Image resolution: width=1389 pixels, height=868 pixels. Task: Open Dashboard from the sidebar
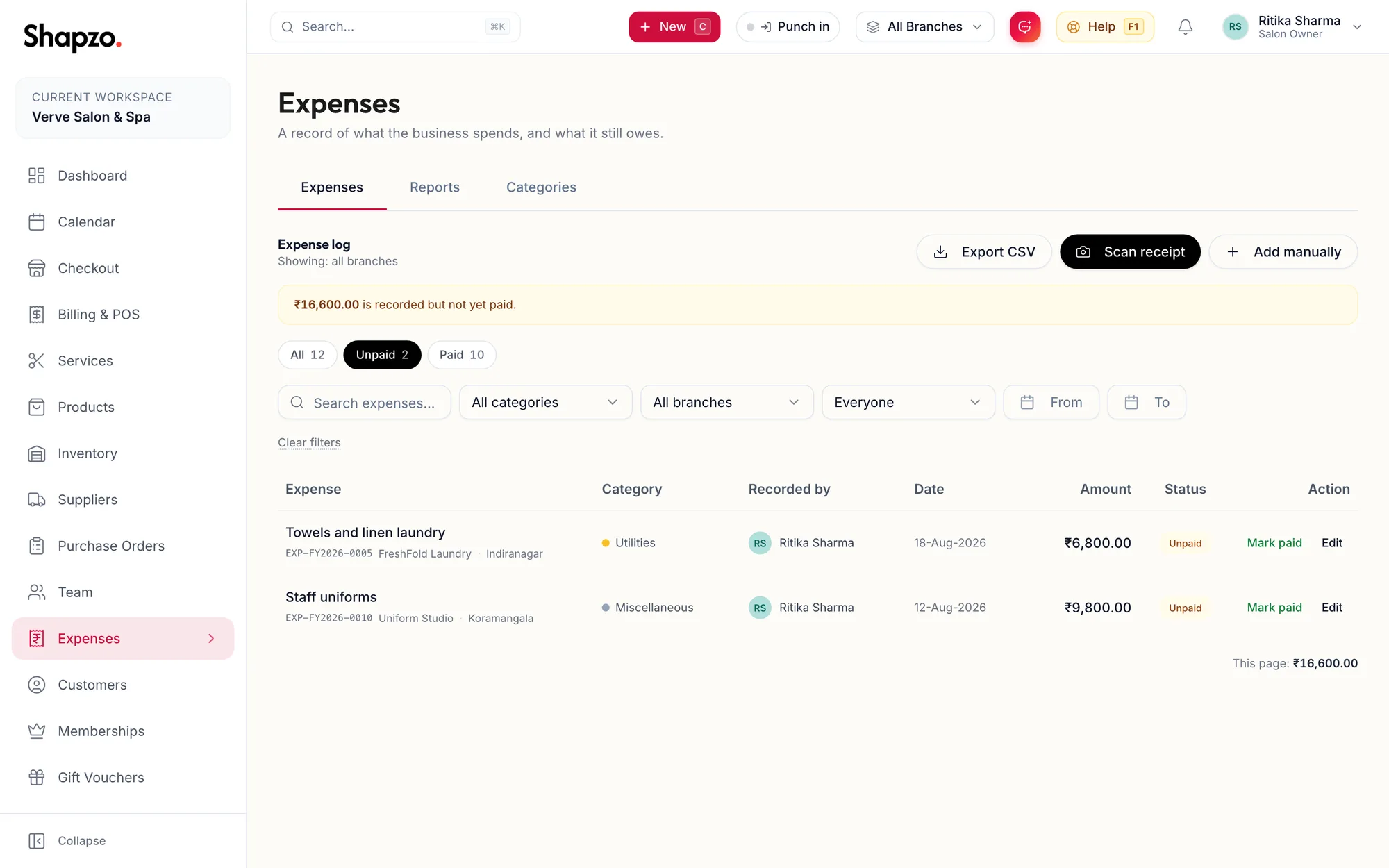tap(123, 176)
